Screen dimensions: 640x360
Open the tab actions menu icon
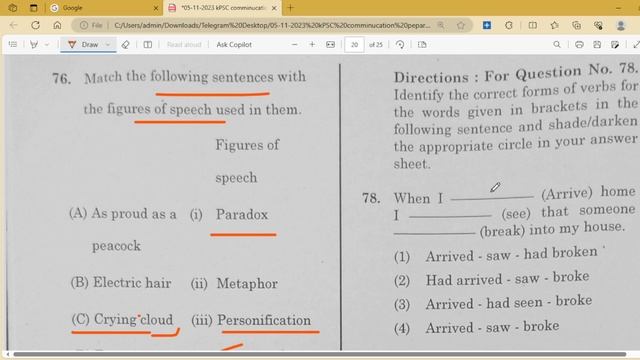[33, 8]
